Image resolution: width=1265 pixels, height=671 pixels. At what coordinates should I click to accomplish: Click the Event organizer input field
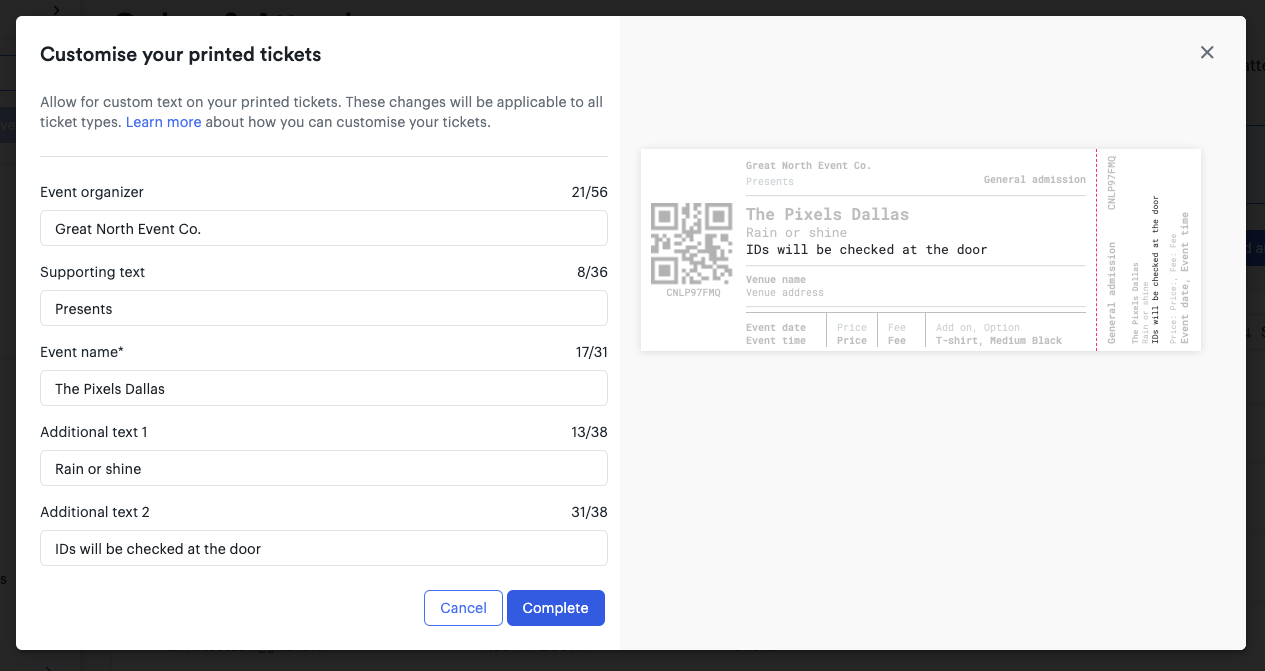[323, 228]
